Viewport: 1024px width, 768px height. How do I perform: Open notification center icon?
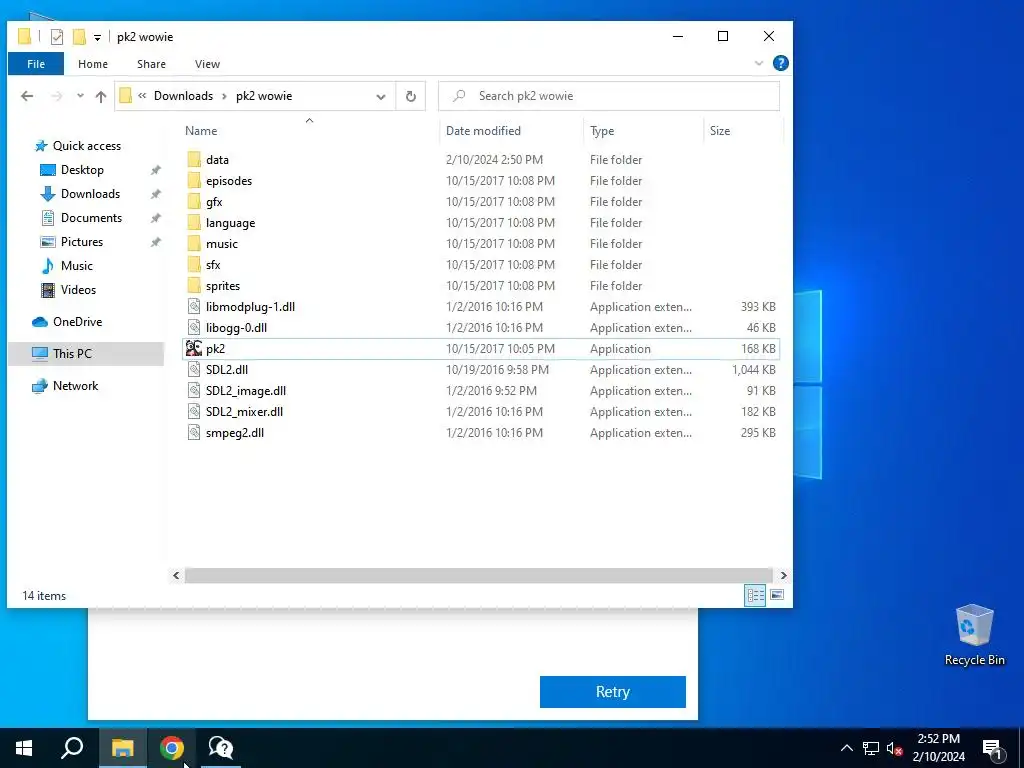(x=992, y=748)
